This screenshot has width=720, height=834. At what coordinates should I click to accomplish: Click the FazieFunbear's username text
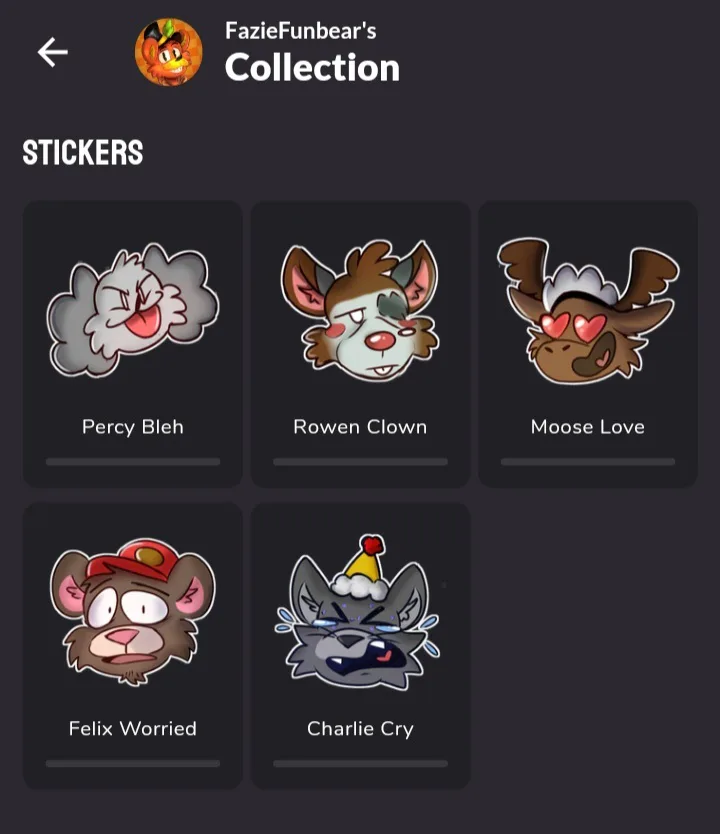tap(300, 30)
